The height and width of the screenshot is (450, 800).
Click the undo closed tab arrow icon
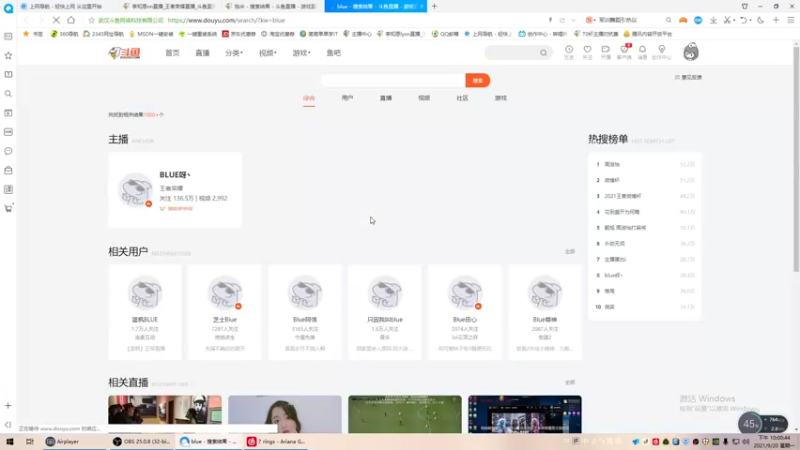coord(744,20)
